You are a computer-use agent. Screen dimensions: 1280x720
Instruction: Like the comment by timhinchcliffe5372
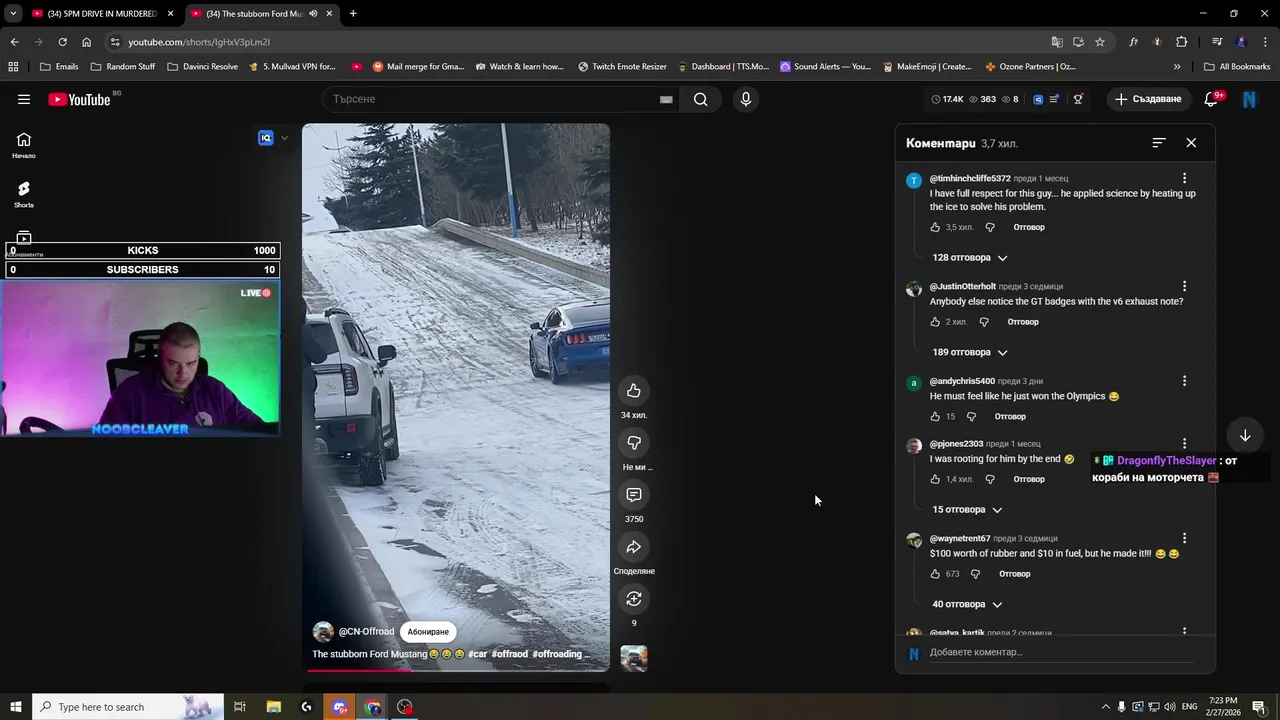pyautogui.click(x=935, y=227)
